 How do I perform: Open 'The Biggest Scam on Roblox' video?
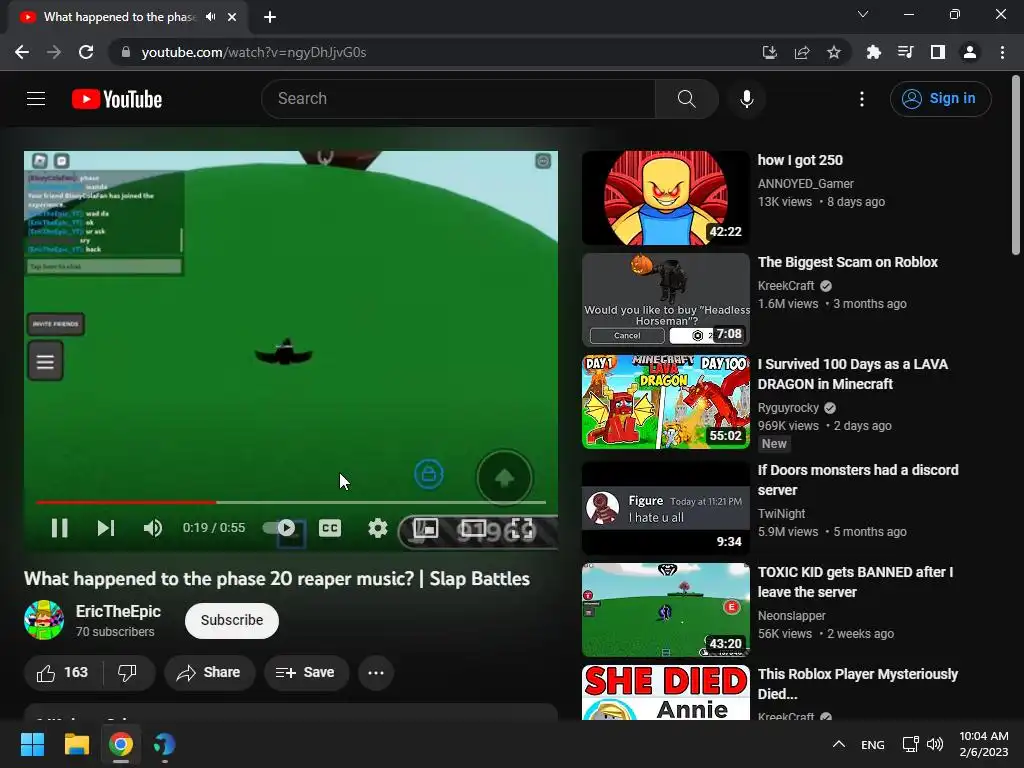pyautogui.click(x=848, y=262)
